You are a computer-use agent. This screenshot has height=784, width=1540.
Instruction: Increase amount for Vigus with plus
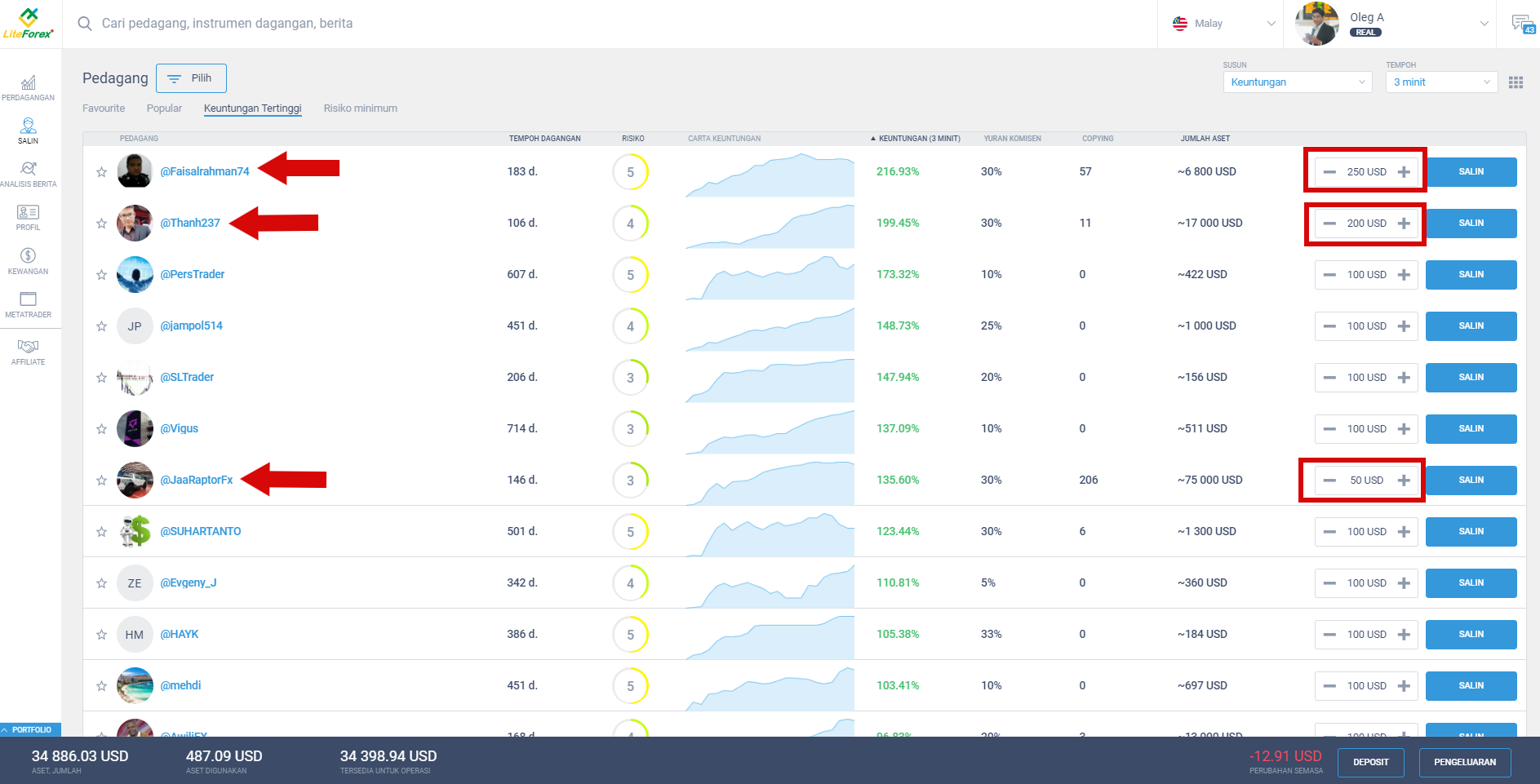click(x=1404, y=429)
